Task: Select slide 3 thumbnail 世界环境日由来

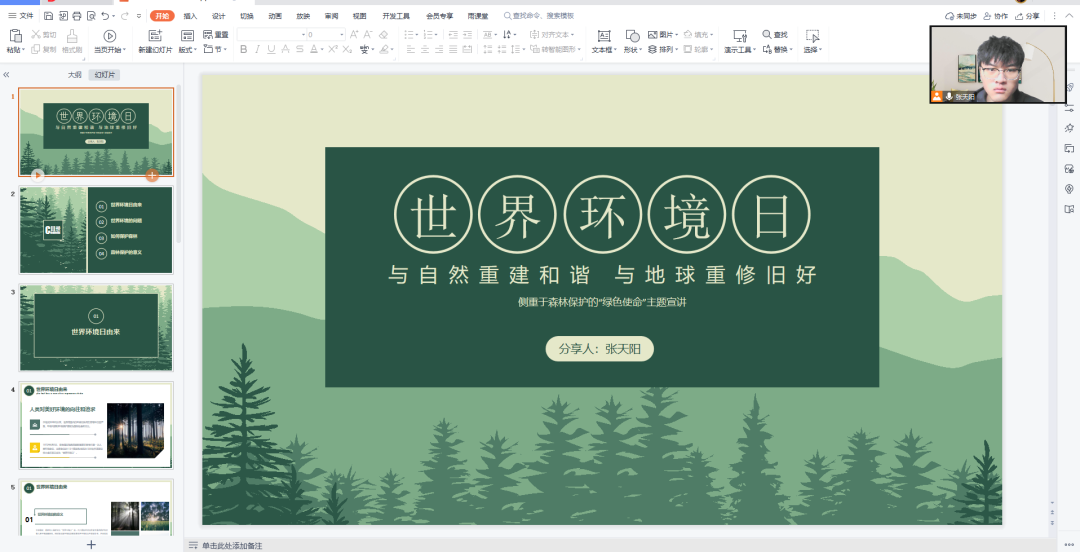Action: coord(96,327)
